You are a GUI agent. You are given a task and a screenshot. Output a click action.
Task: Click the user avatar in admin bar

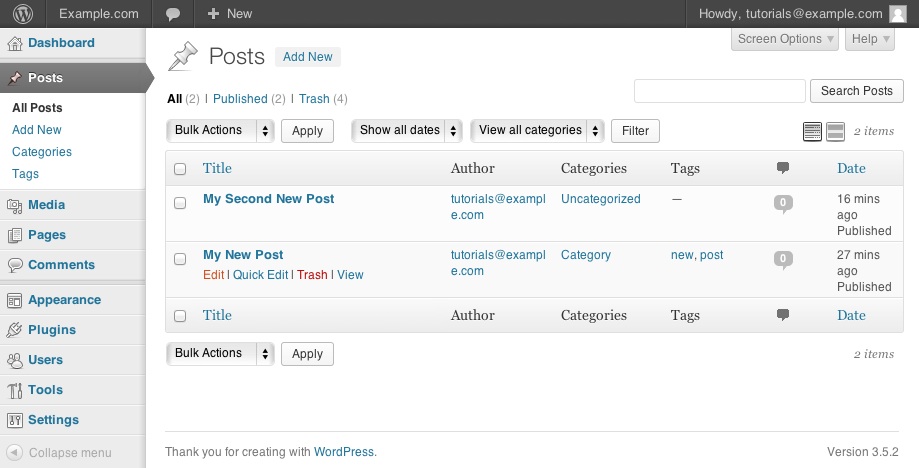tap(898, 14)
